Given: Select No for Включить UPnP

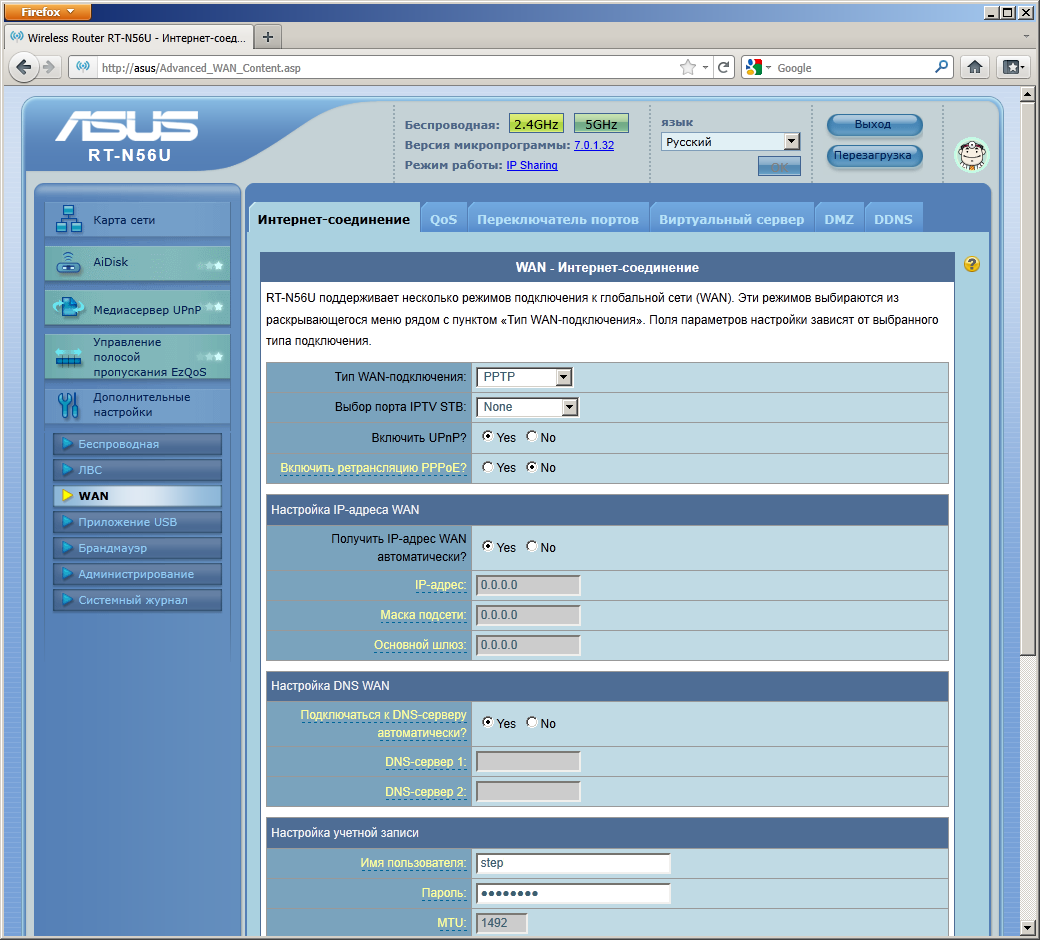Looking at the screenshot, I should 532,436.
